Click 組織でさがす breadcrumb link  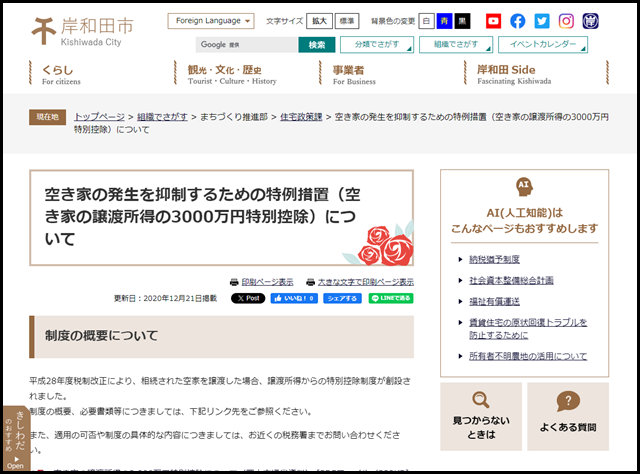162,117
